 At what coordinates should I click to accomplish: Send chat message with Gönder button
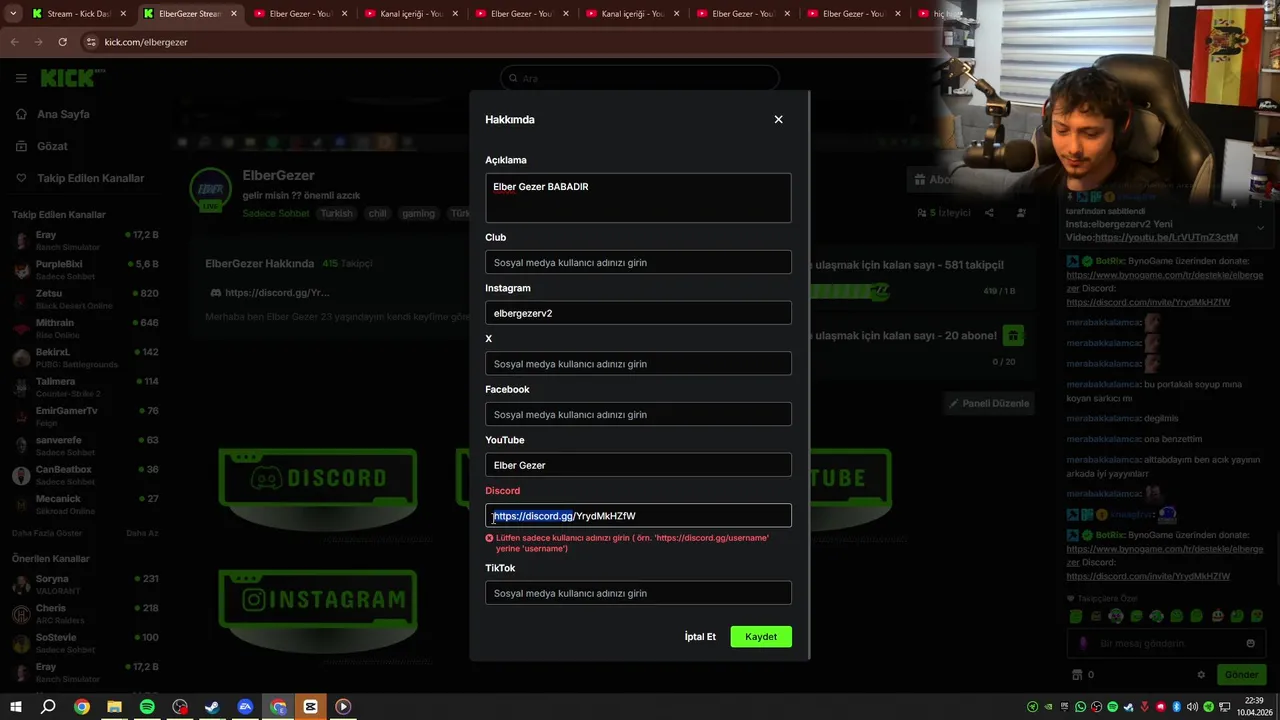click(1241, 674)
